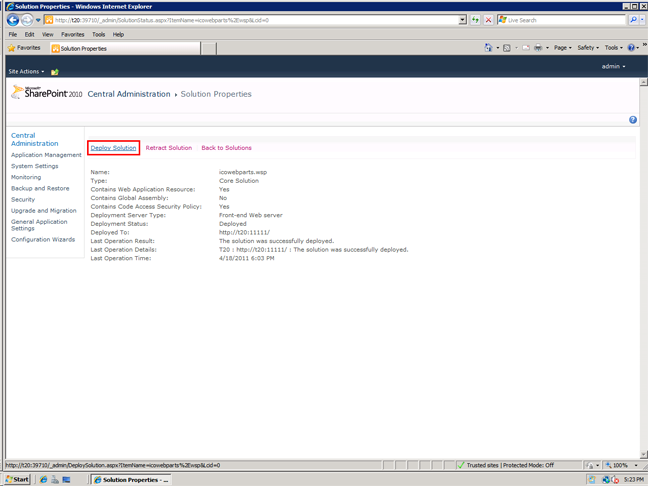Open the recent pages dropdown arrow
648x486 pixels.
(38, 20)
